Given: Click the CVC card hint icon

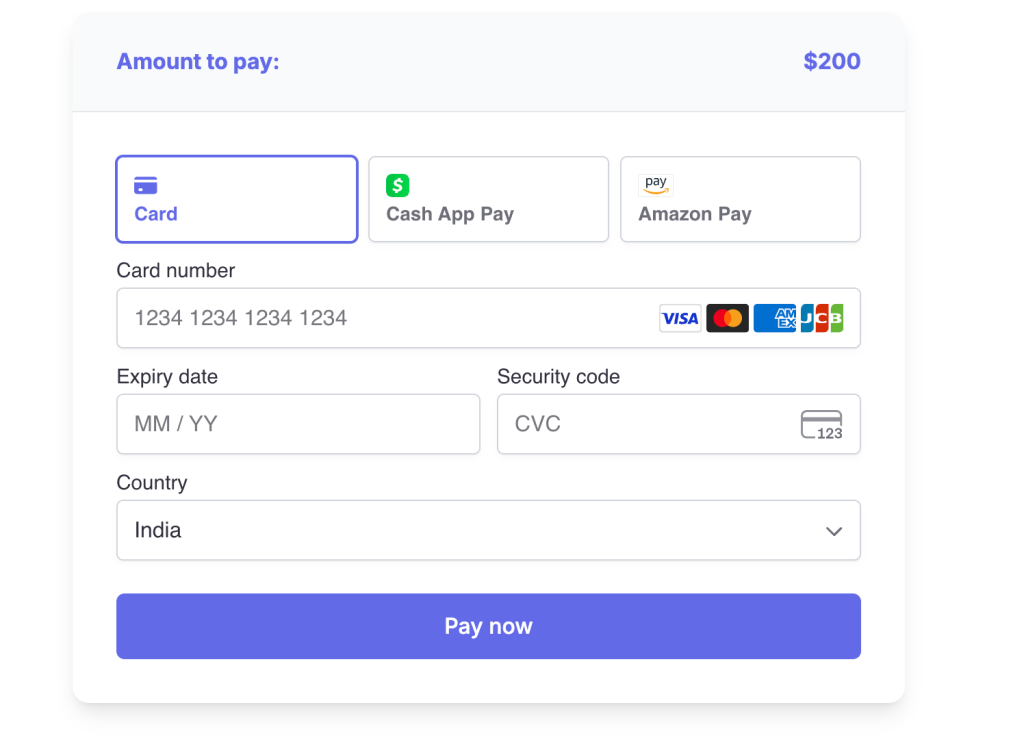Looking at the screenshot, I should (x=822, y=425).
